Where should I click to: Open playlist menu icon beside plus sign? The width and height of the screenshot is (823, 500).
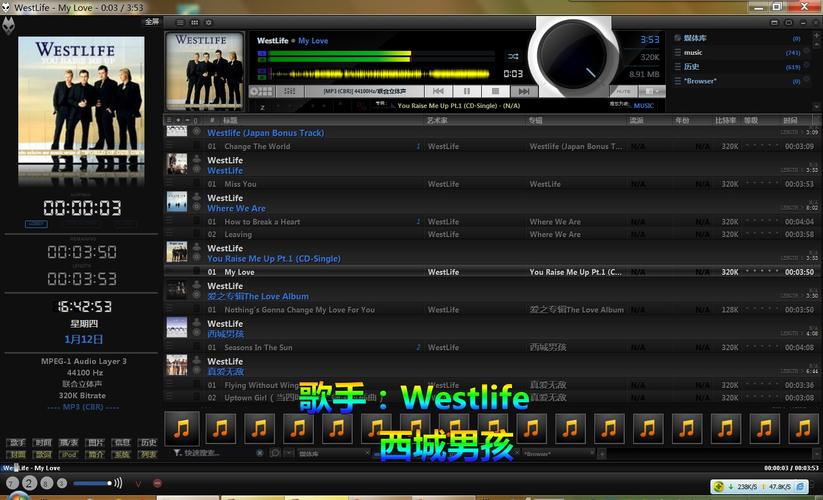tap(169, 120)
